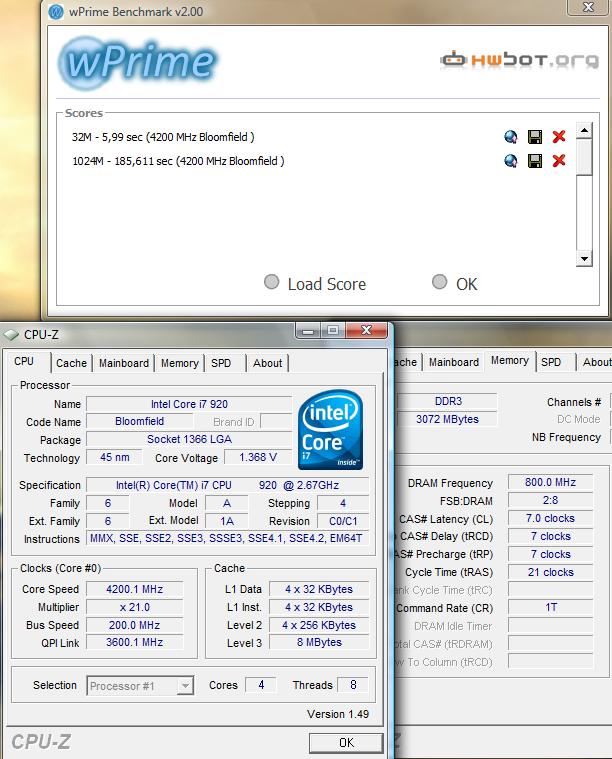This screenshot has height=759, width=612.
Task: Open Mainboard tab in background CPU-Z window
Action: click(454, 362)
